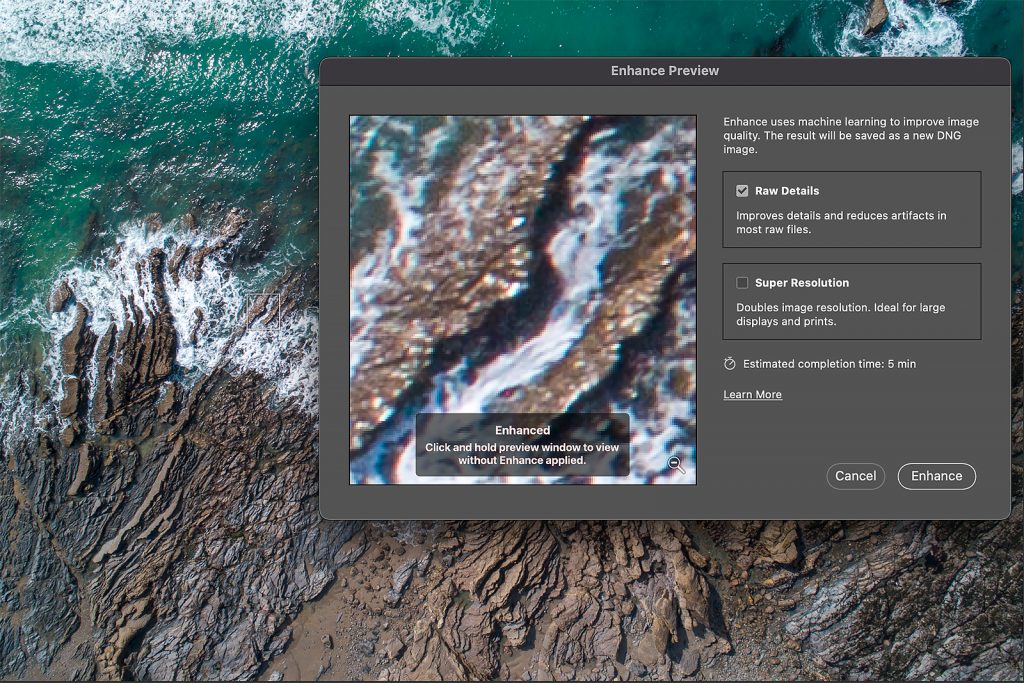The height and width of the screenshot is (683, 1024).
Task: Click the checkmark inside Raw Details checkbox
Action: (x=741, y=190)
